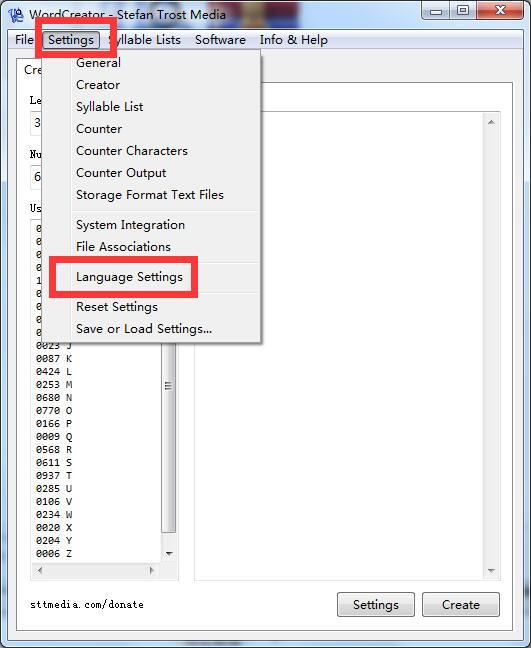Select the row 0009 Q

[x=54, y=437]
